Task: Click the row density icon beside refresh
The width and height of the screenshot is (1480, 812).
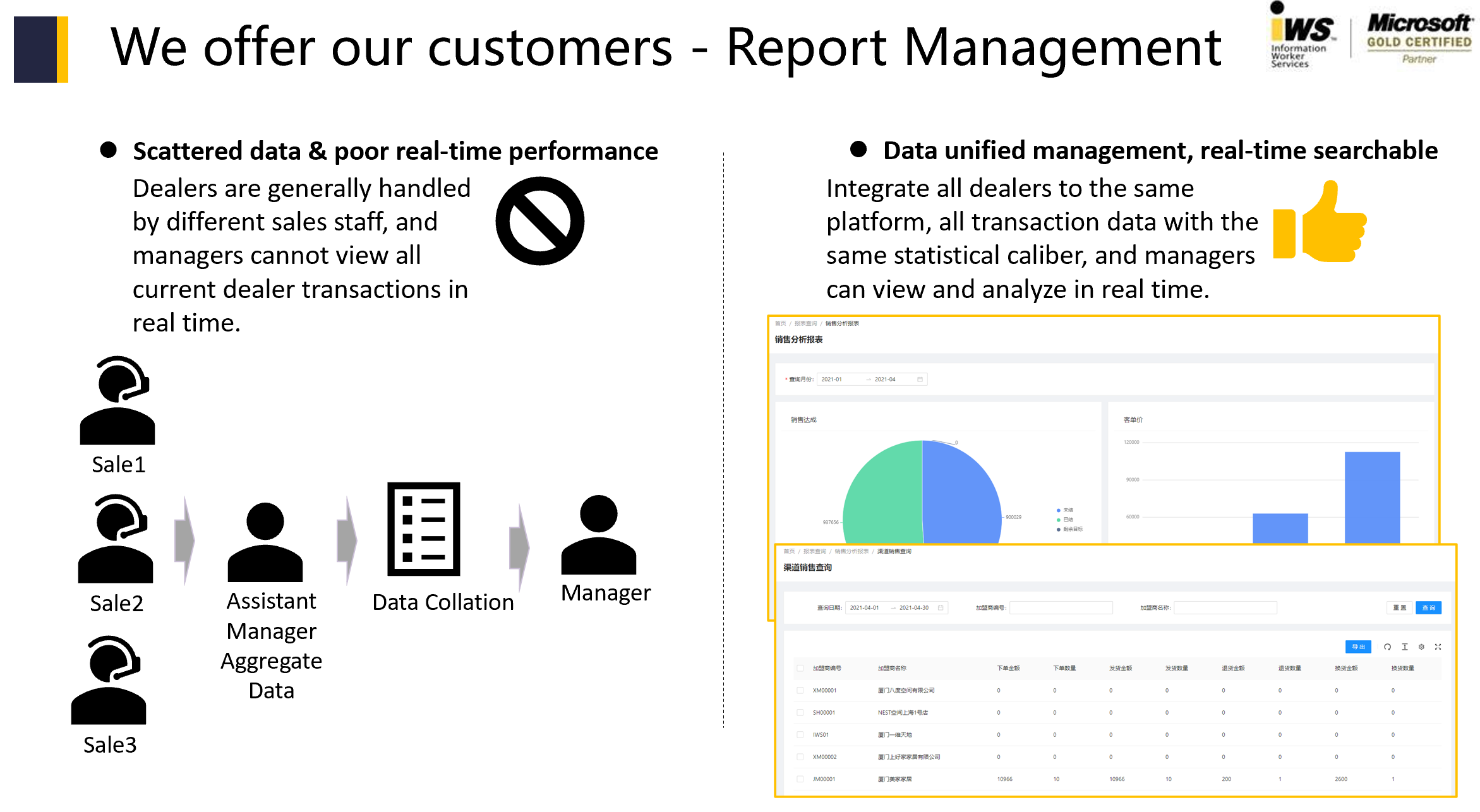Action: [1404, 647]
